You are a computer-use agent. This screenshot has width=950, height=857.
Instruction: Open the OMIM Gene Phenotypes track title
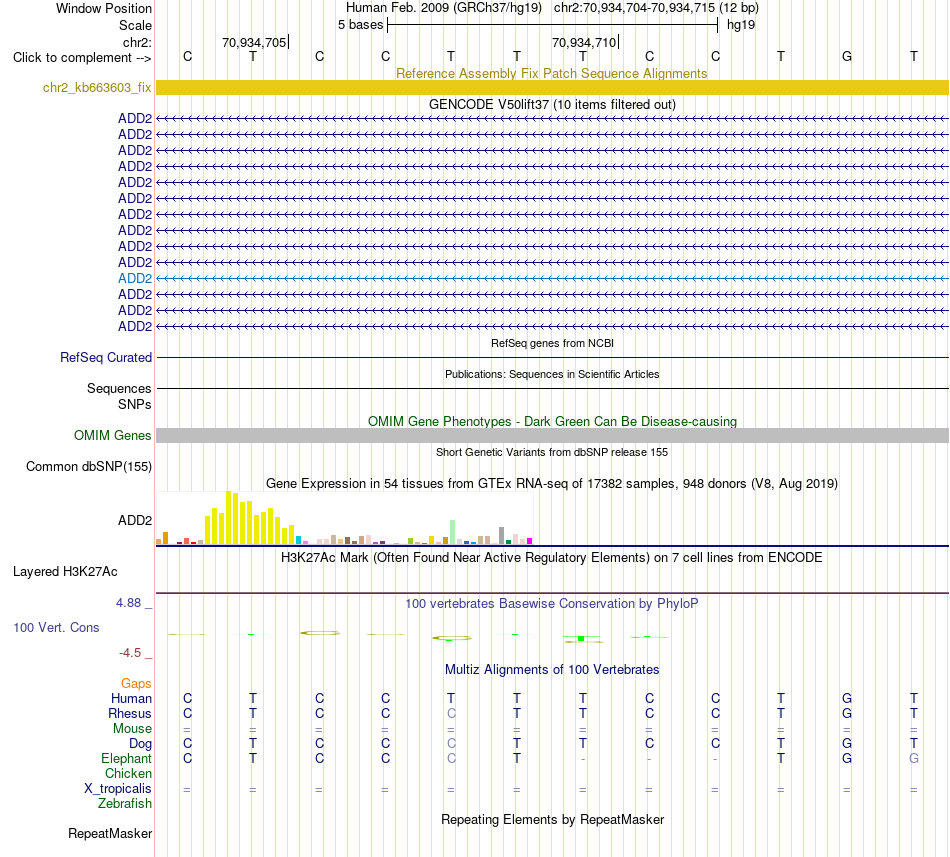(552, 422)
